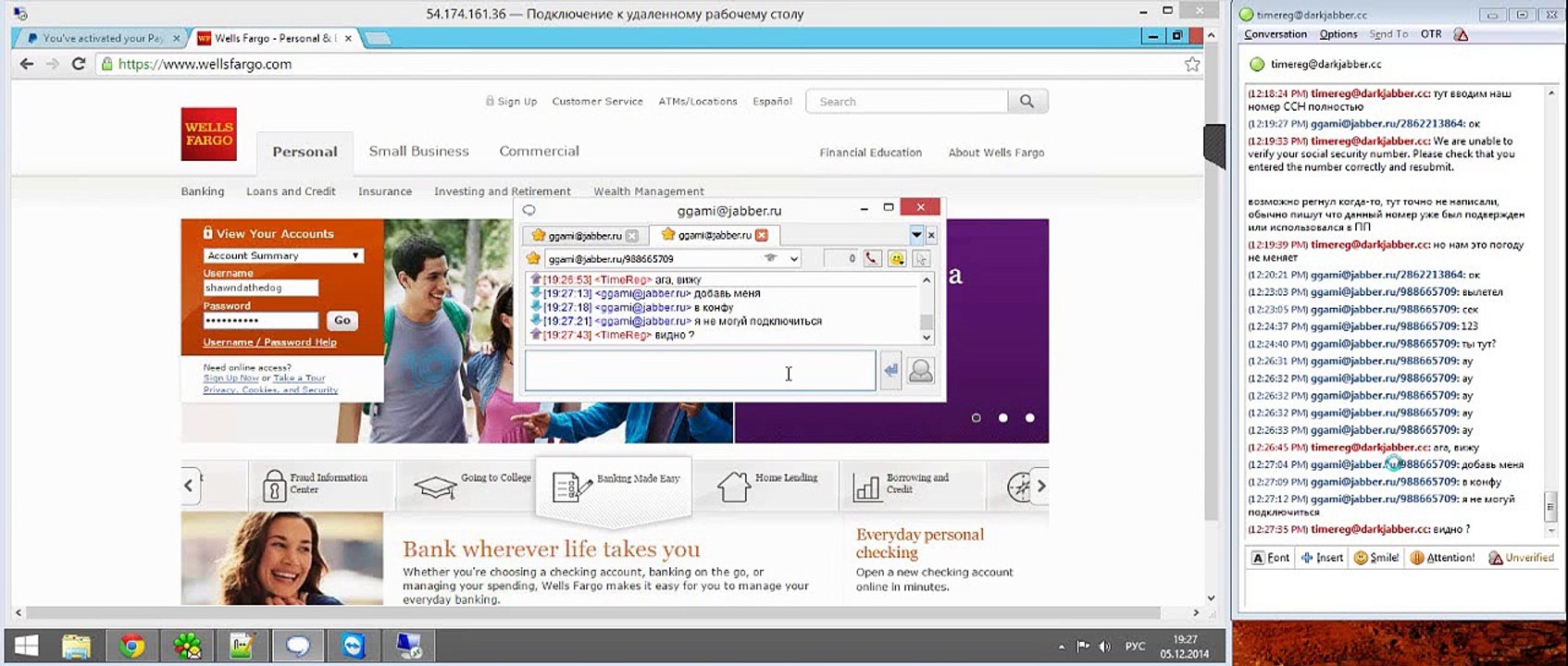Open Chrome from the taskbar
1568x666 pixels.
coord(131,646)
